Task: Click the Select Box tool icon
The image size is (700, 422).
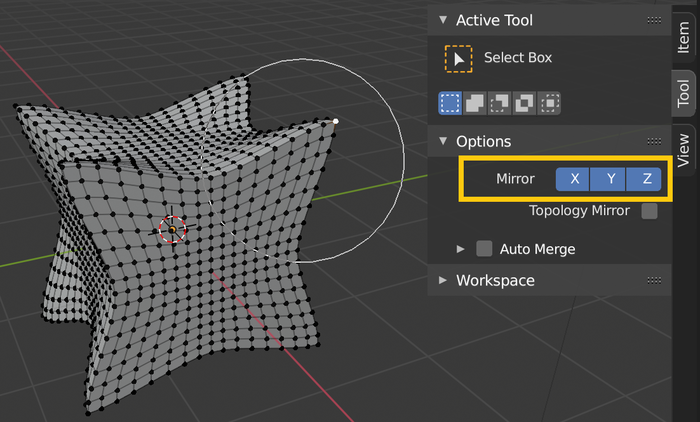Action: point(458,58)
